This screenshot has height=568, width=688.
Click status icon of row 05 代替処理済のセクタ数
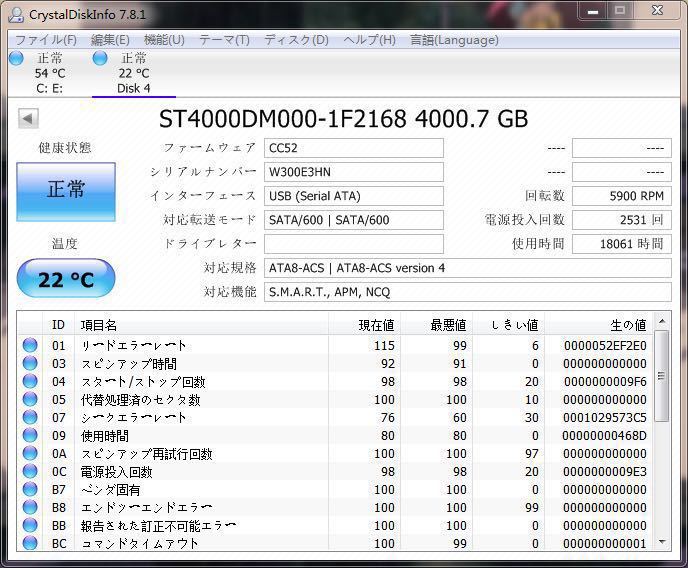pyautogui.click(x=30, y=399)
